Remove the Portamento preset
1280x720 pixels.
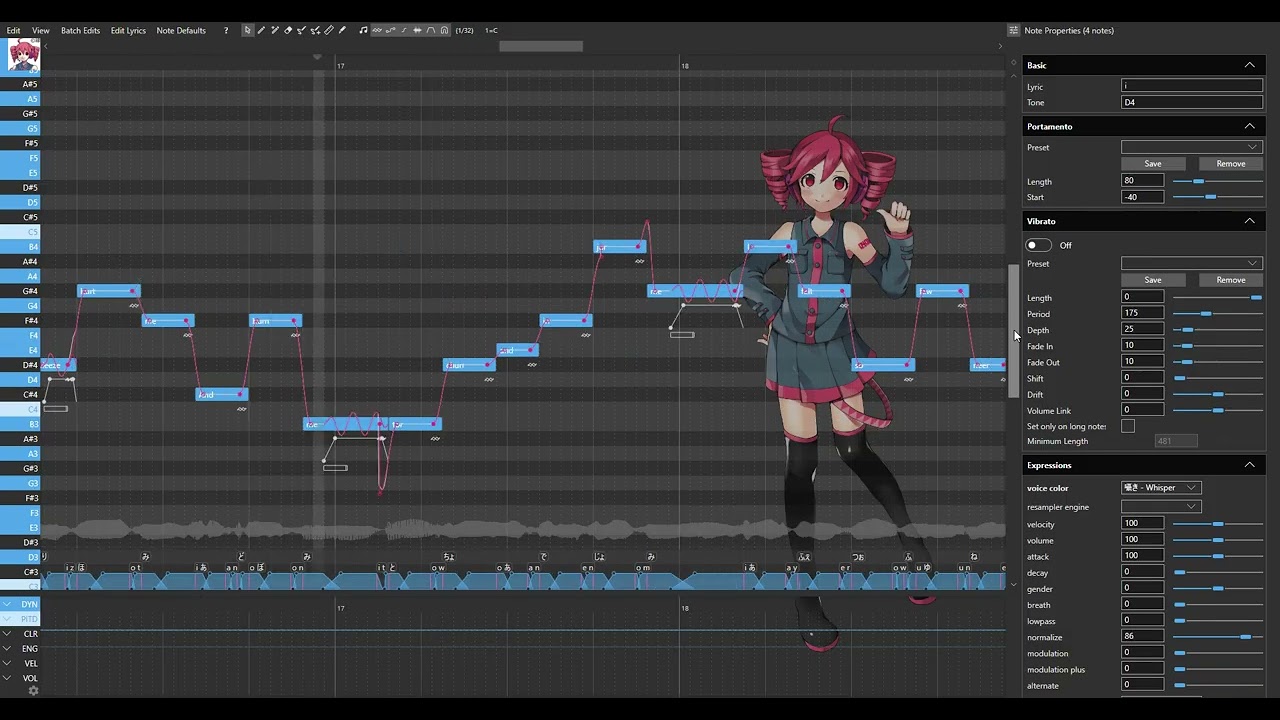pyautogui.click(x=1231, y=164)
